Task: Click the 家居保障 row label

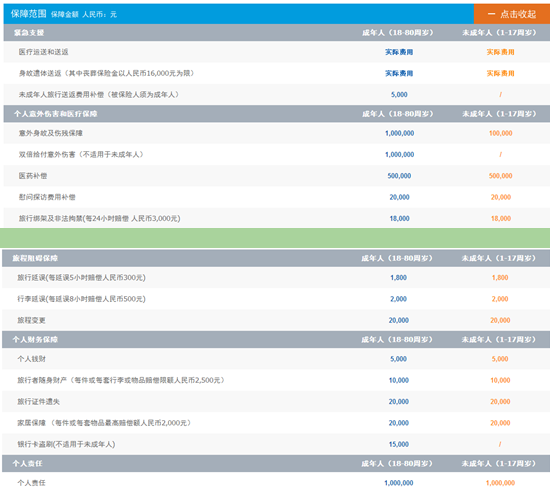Action: (x=104, y=423)
